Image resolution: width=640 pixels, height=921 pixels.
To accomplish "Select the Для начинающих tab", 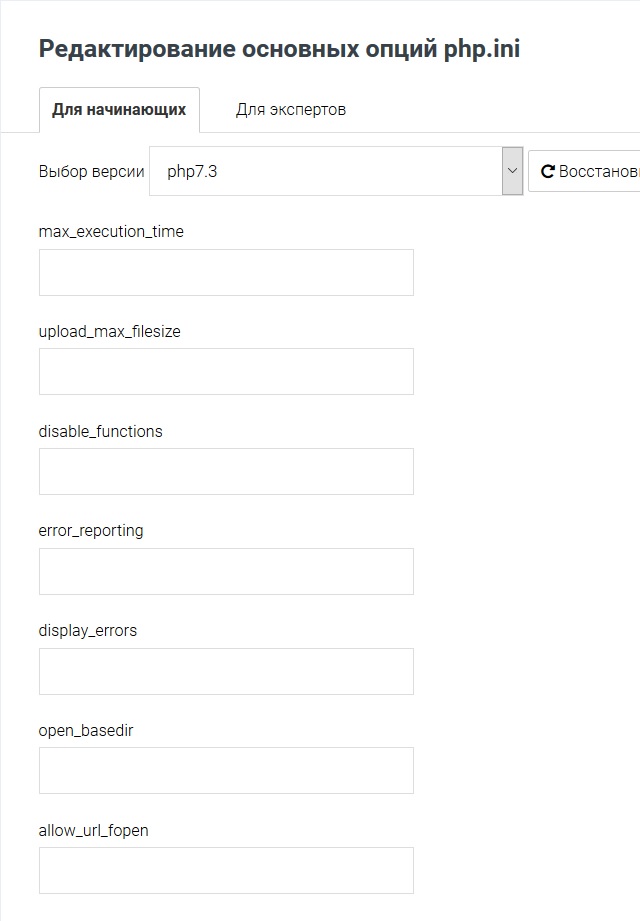I will (x=119, y=109).
